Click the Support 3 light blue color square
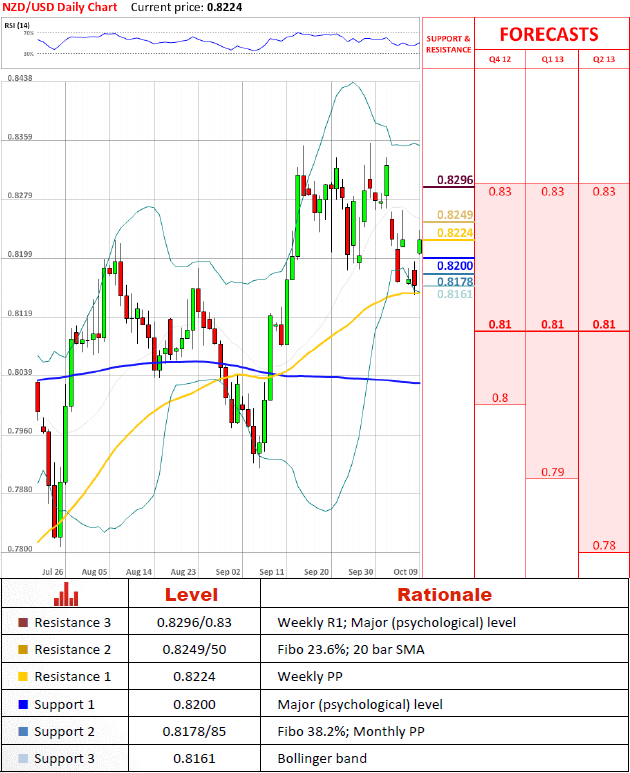This screenshot has height=773, width=630. (x=24, y=759)
